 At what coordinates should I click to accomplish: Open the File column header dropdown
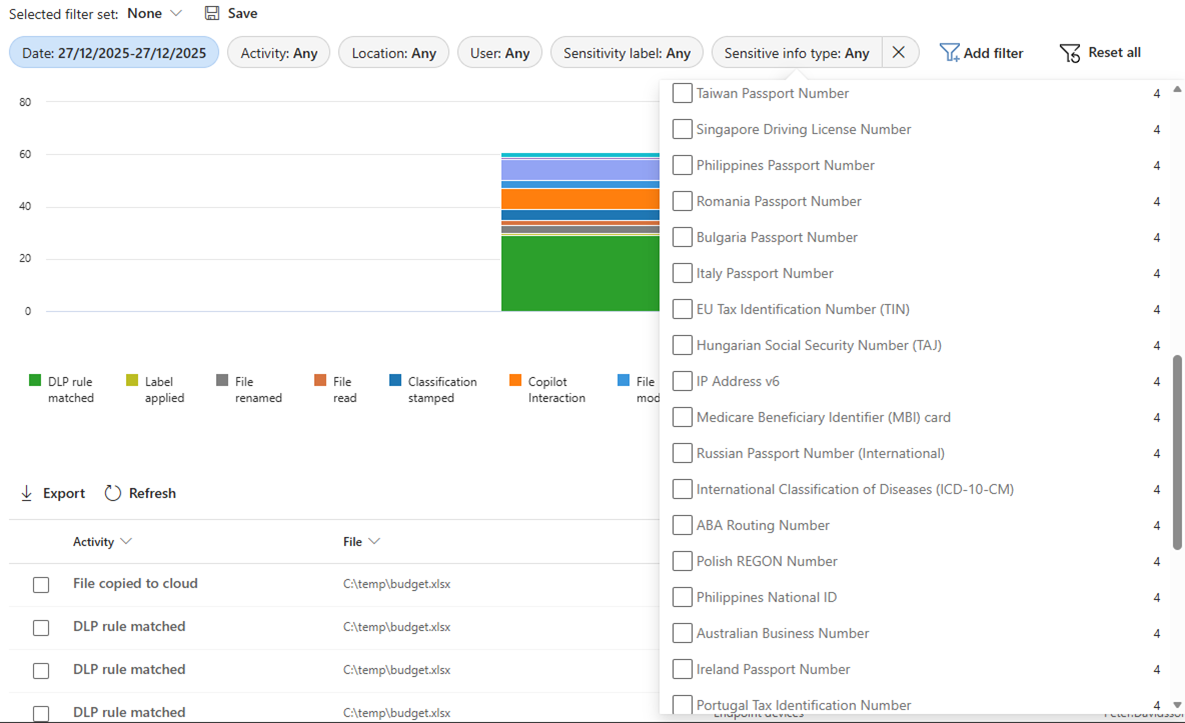(x=374, y=541)
